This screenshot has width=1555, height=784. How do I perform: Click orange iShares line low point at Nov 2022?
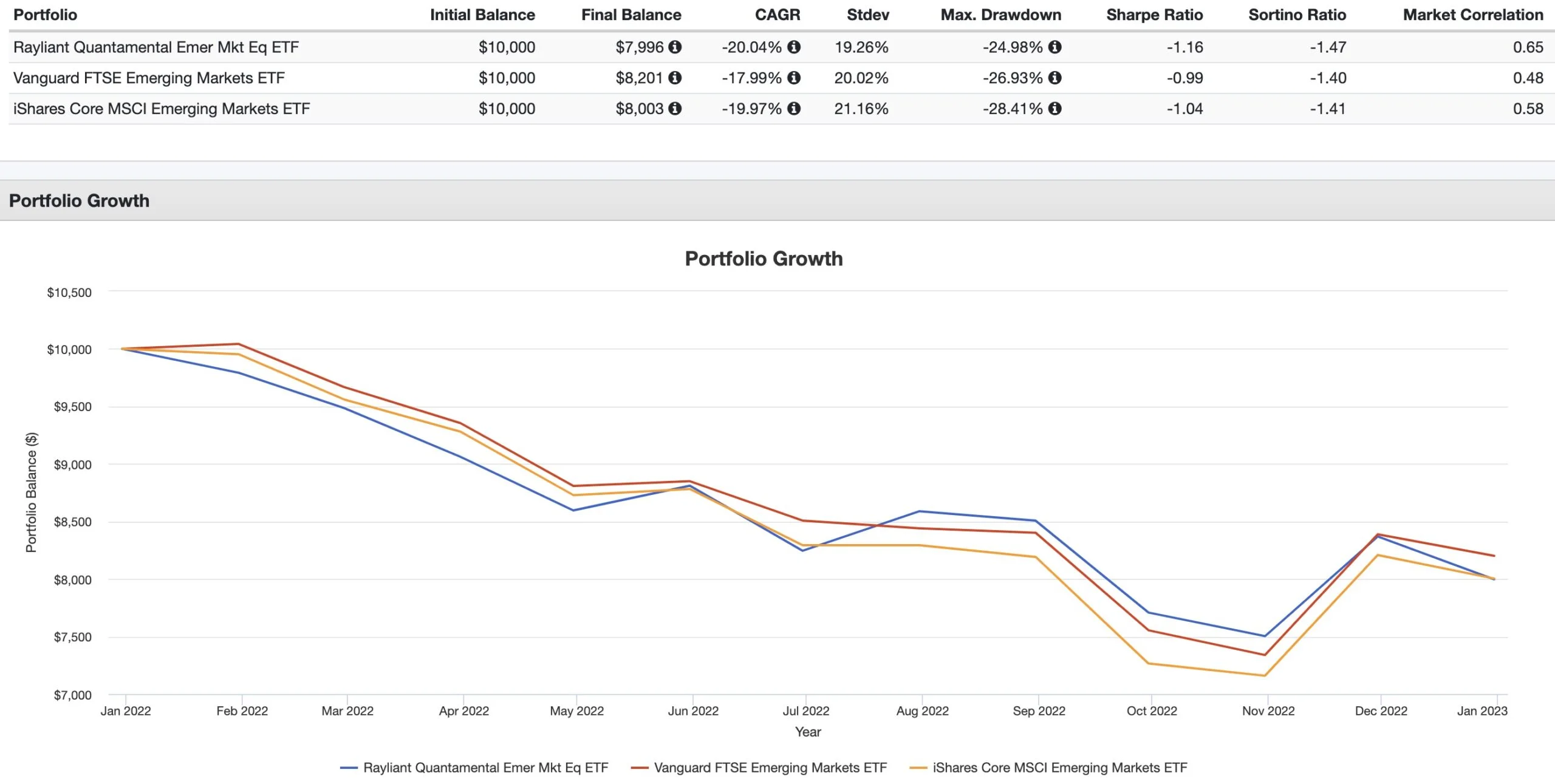point(1265,675)
